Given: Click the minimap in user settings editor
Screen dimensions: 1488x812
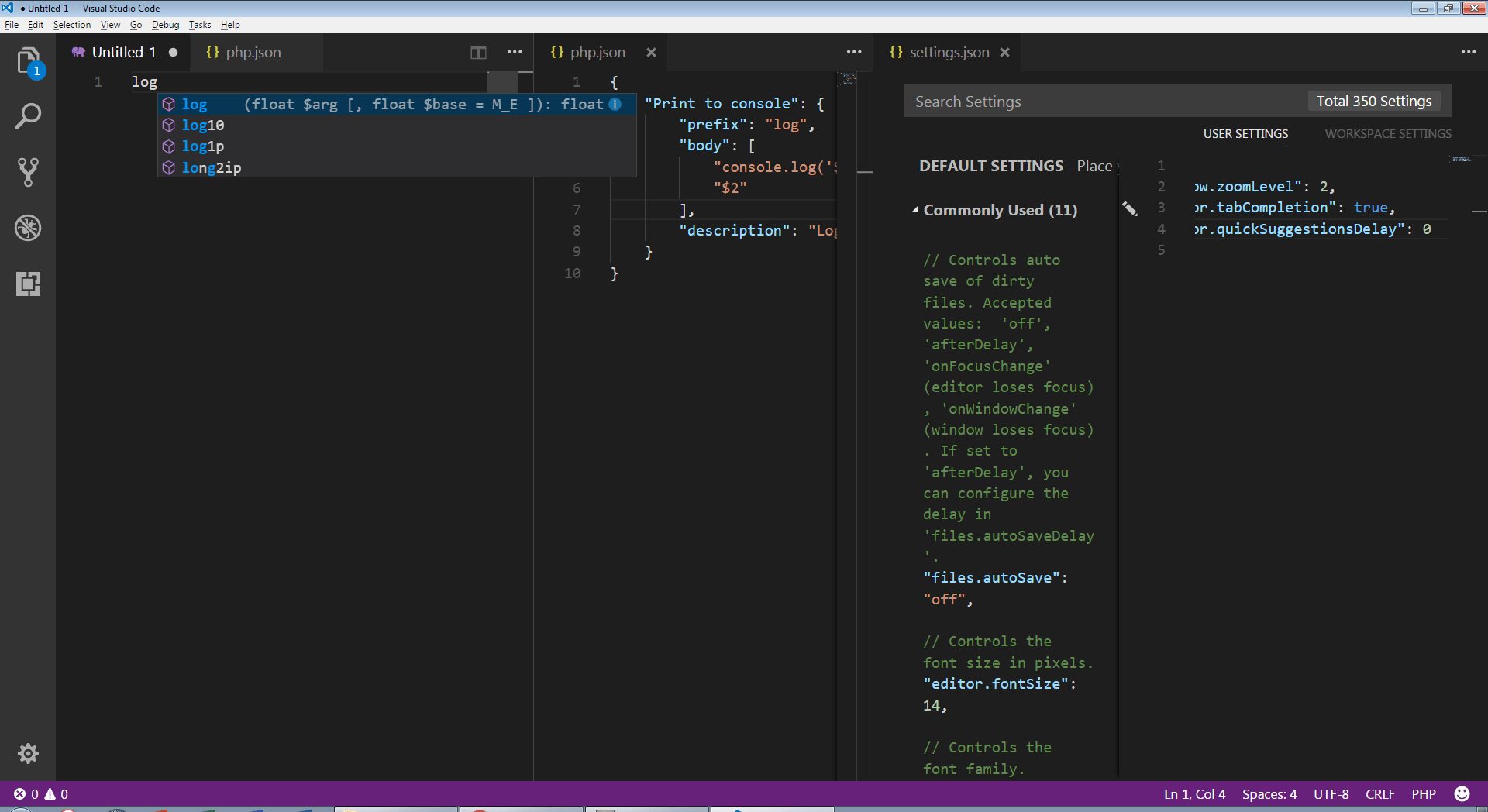Looking at the screenshot, I should [1460, 160].
